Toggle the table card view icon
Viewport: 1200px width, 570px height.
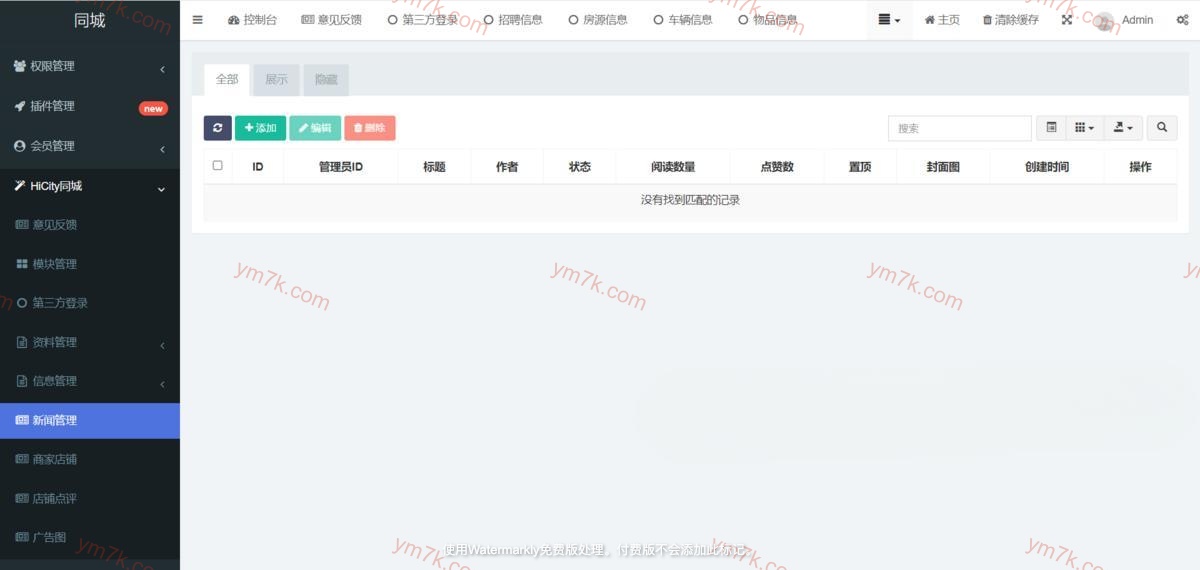[x=1051, y=128]
